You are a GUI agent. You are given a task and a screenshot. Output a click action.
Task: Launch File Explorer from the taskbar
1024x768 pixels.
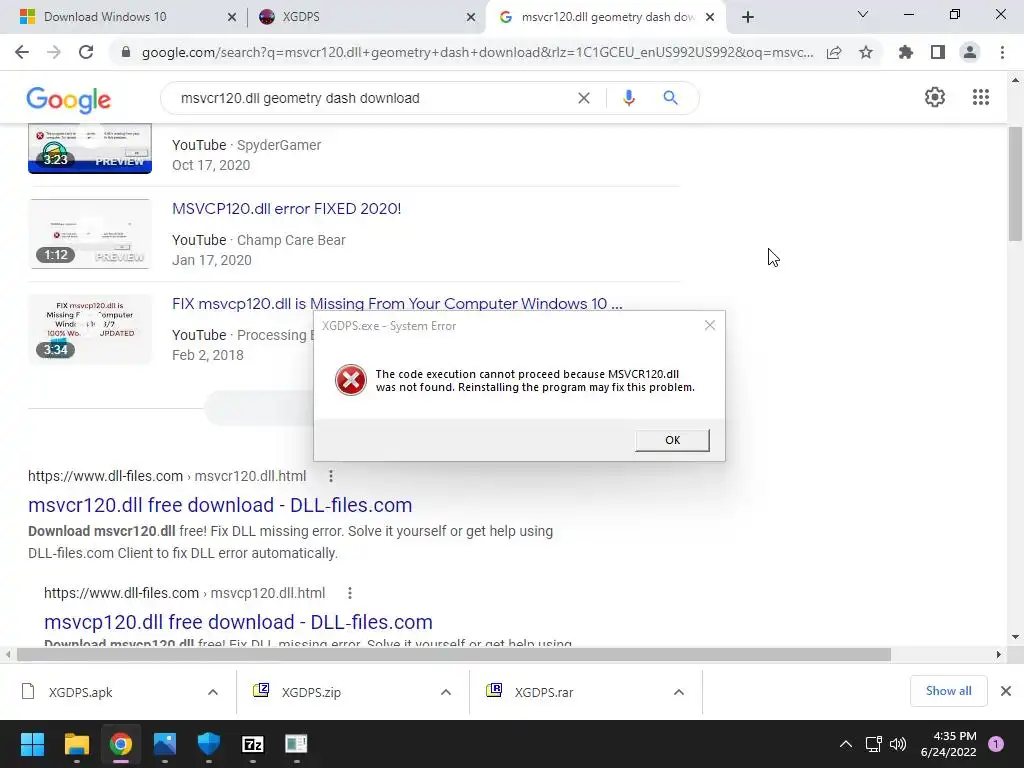tap(76, 744)
